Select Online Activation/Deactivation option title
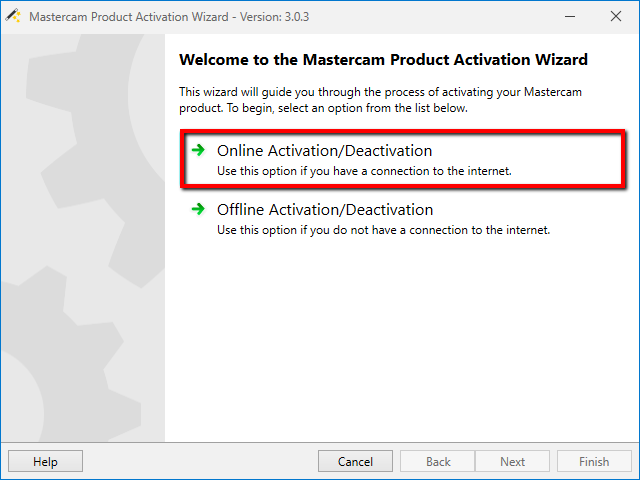This screenshot has height=480, width=640. pos(324,151)
